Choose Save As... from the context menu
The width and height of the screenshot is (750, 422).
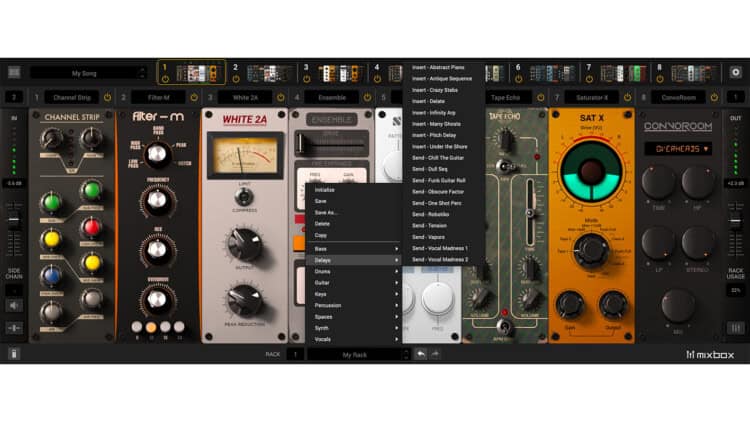click(354, 212)
